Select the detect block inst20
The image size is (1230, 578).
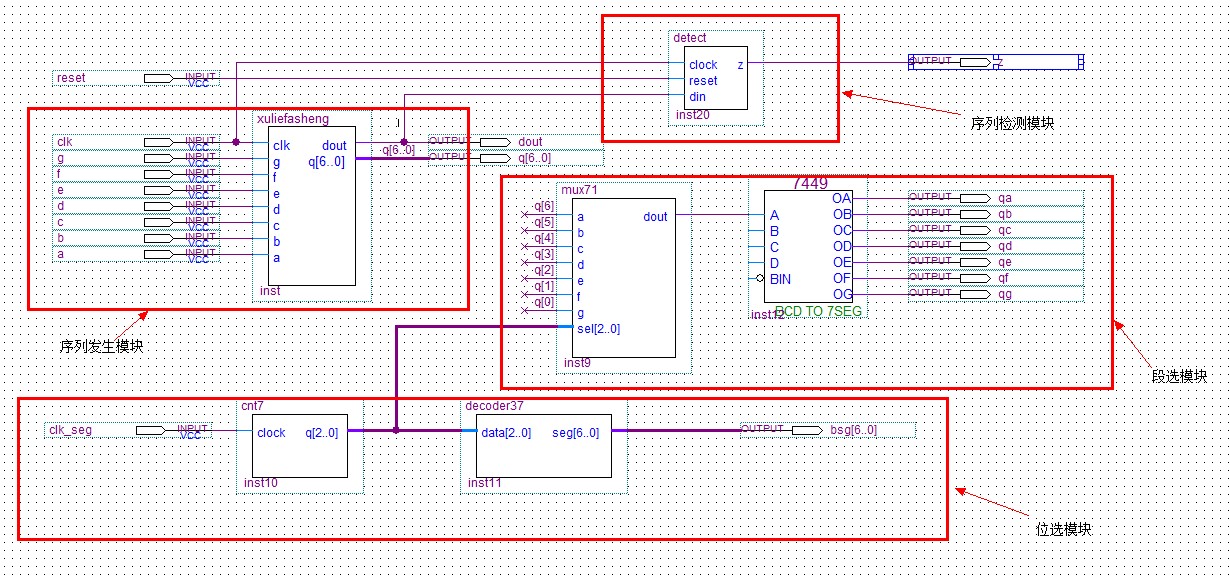716,78
